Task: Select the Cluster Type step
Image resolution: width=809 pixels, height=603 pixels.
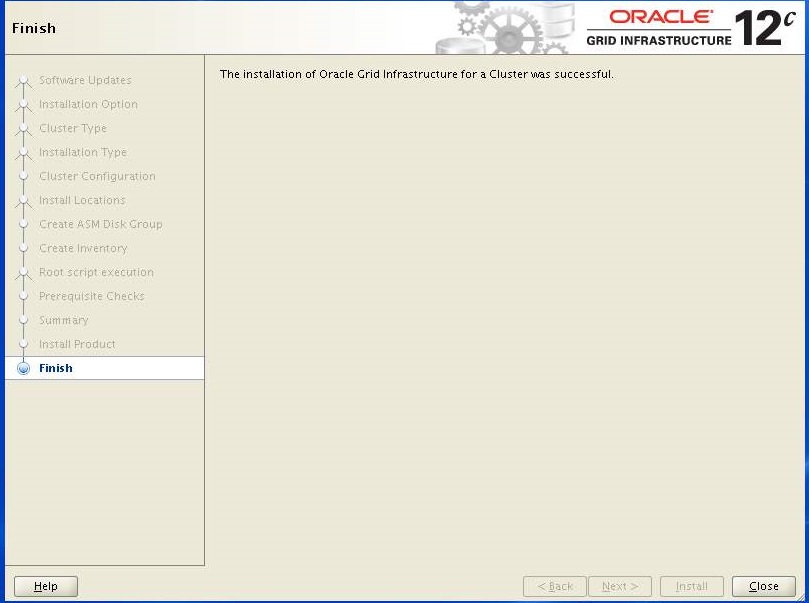Action: [x=73, y=128]
